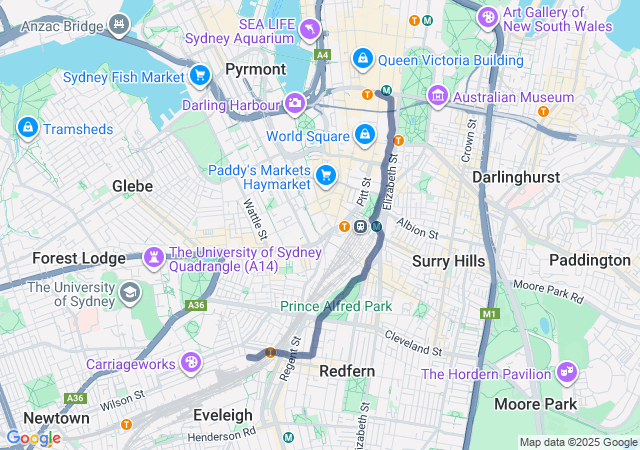Viewport: 640px width, 450px height.
Task: Click the Central train station icon
Action: [x=360, y=226]
